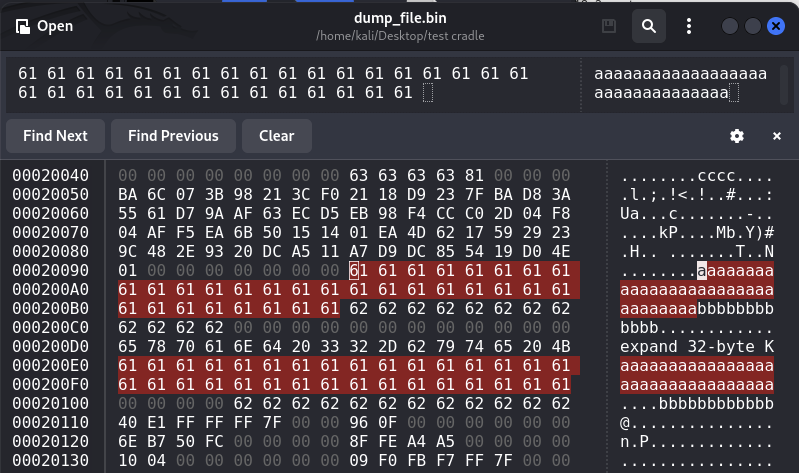
Task: Select byte 81 in row 00020040
Action: click(474, 175)
